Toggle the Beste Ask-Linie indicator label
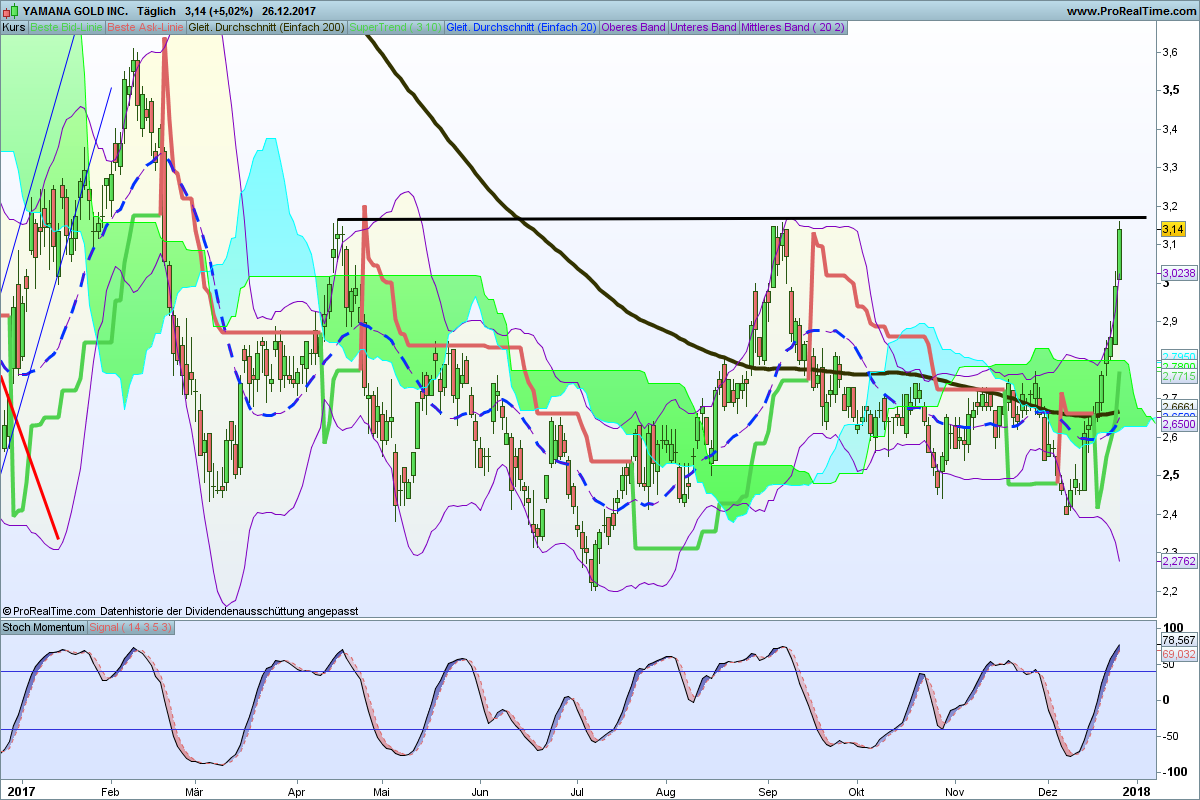Screen dimensions: 1200x800 (144, 27)
